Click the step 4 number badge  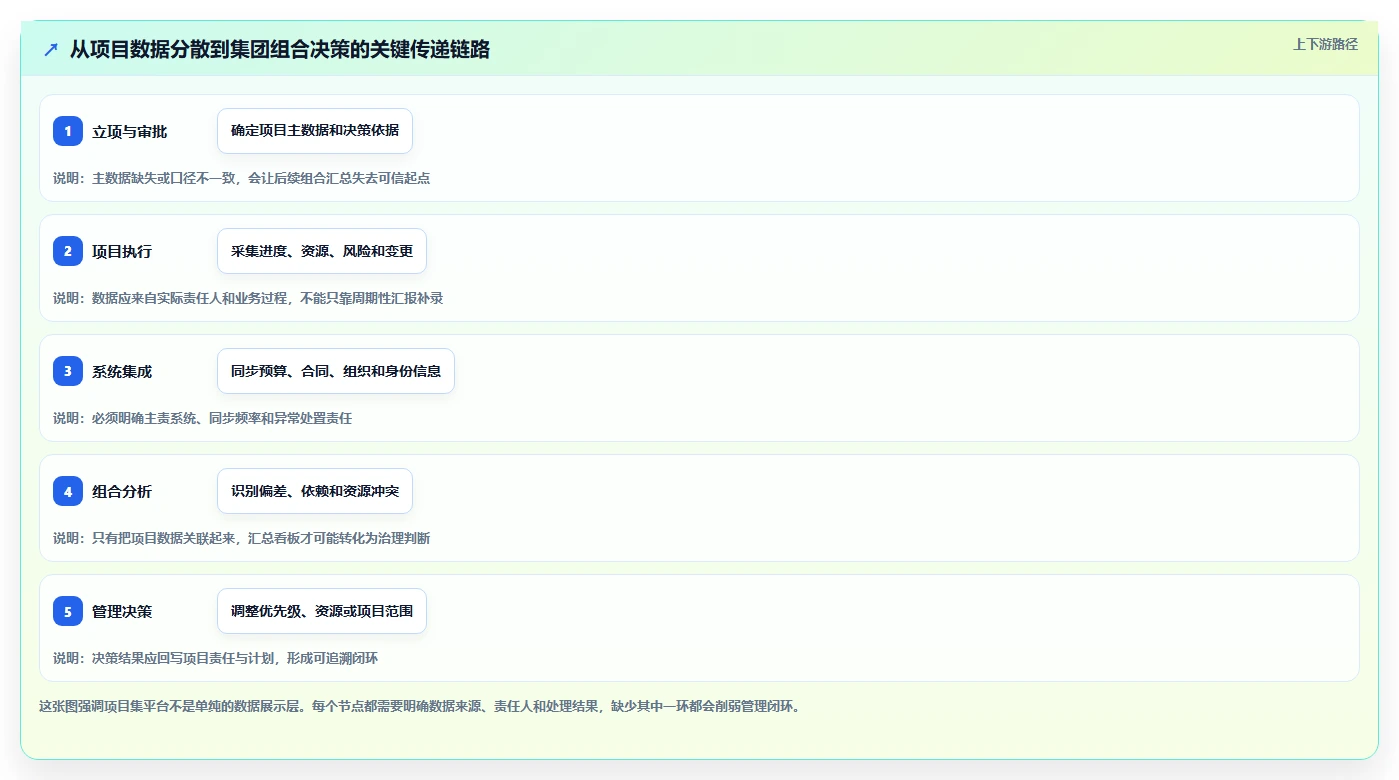tap(68, 491)
